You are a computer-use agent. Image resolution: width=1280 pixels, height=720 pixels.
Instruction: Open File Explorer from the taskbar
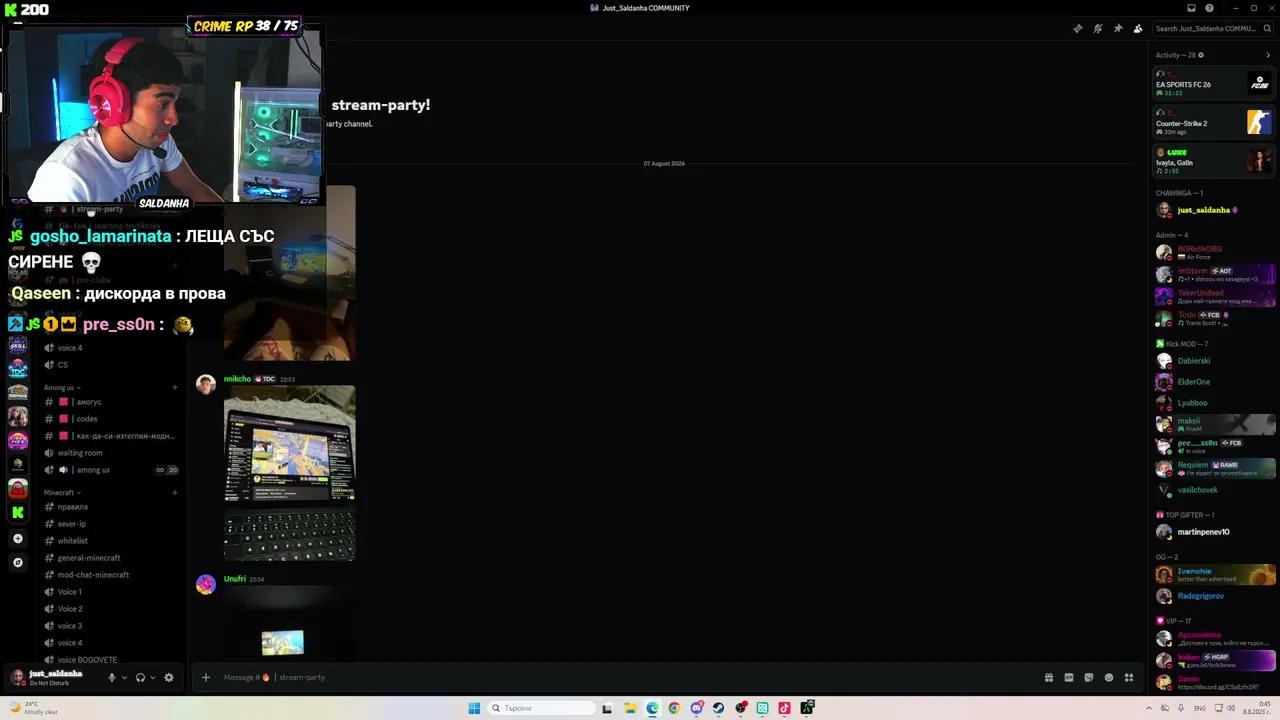click(630, 708)
